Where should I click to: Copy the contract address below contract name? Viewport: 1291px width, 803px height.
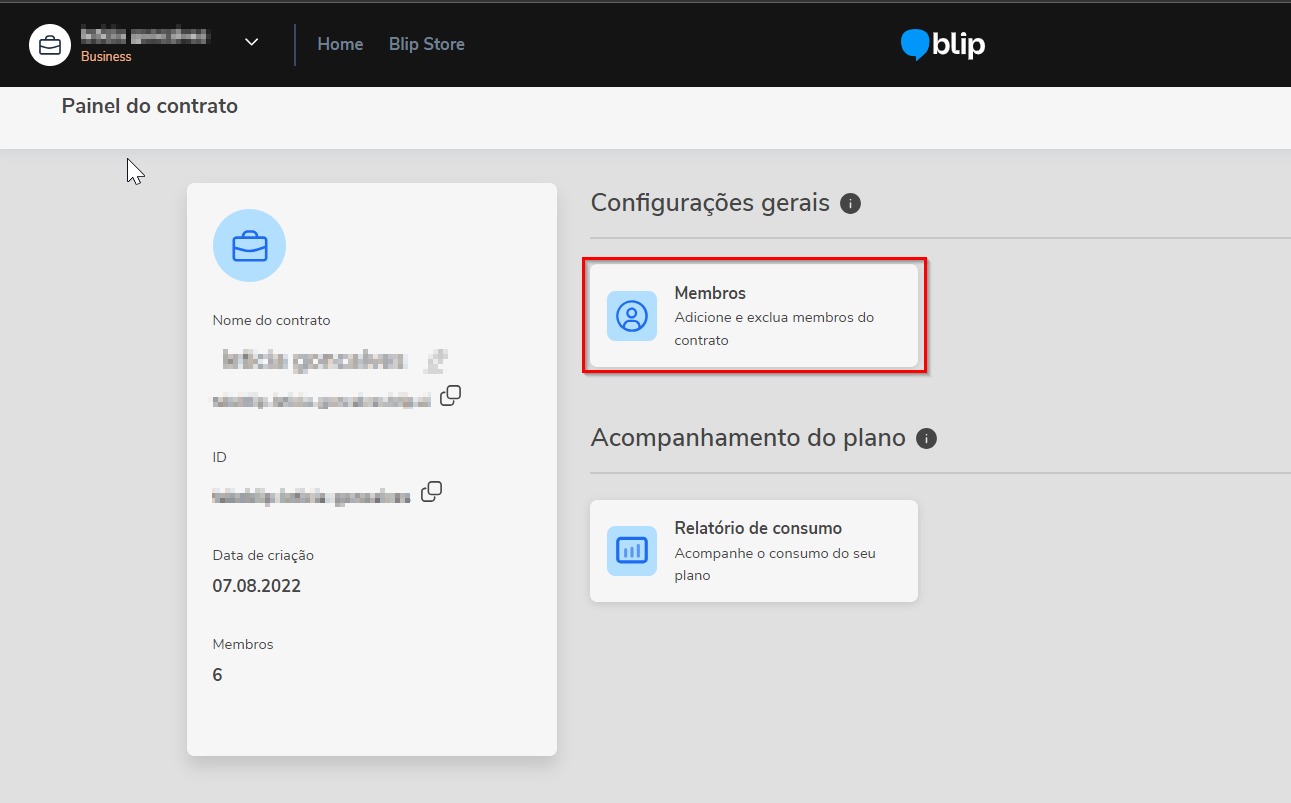pyautogui.click(x=451, y=395)
